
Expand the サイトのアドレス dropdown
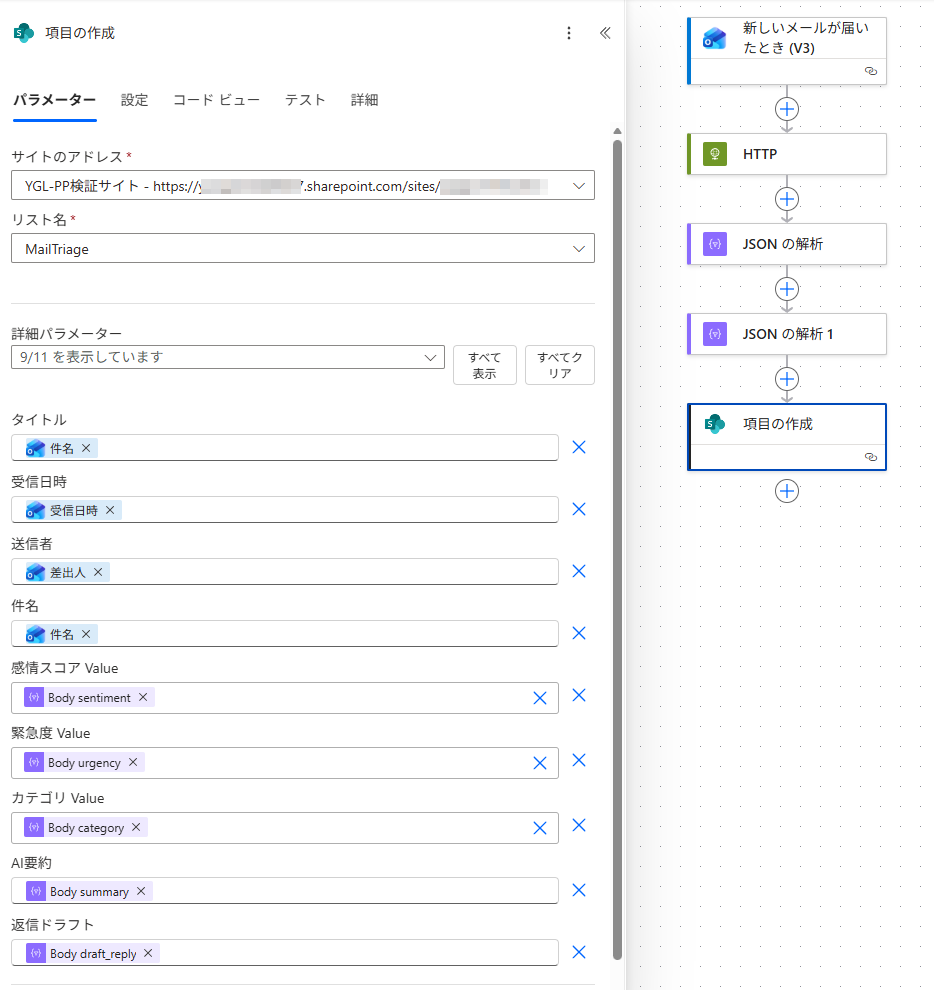pos(578,186)
